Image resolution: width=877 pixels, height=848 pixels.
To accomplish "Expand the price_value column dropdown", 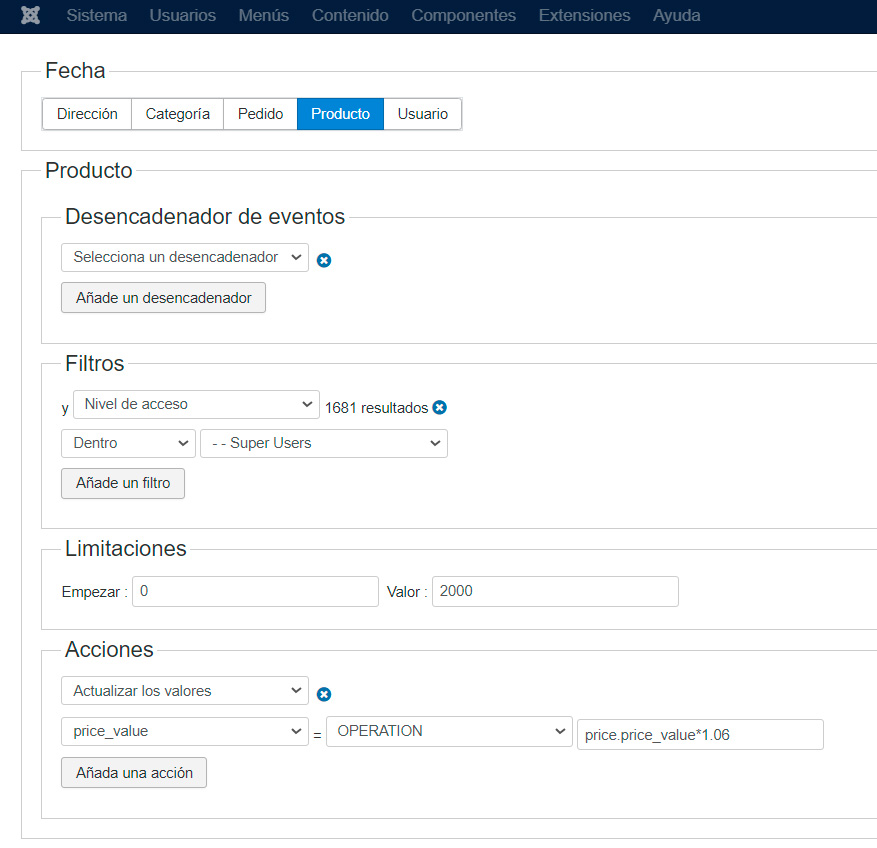I will [185, 732].
